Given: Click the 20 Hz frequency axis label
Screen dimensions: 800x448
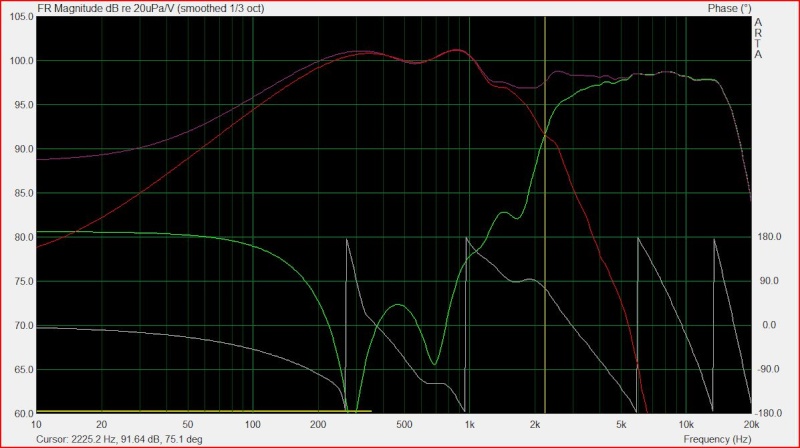Looking at the screenshot, I should 102,425.
